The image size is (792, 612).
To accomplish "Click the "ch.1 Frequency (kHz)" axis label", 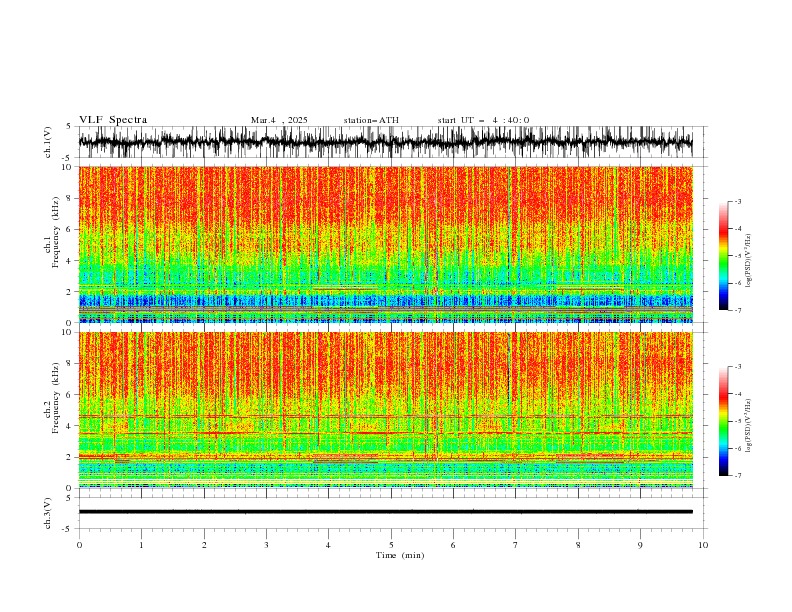I will pos(52,231).
